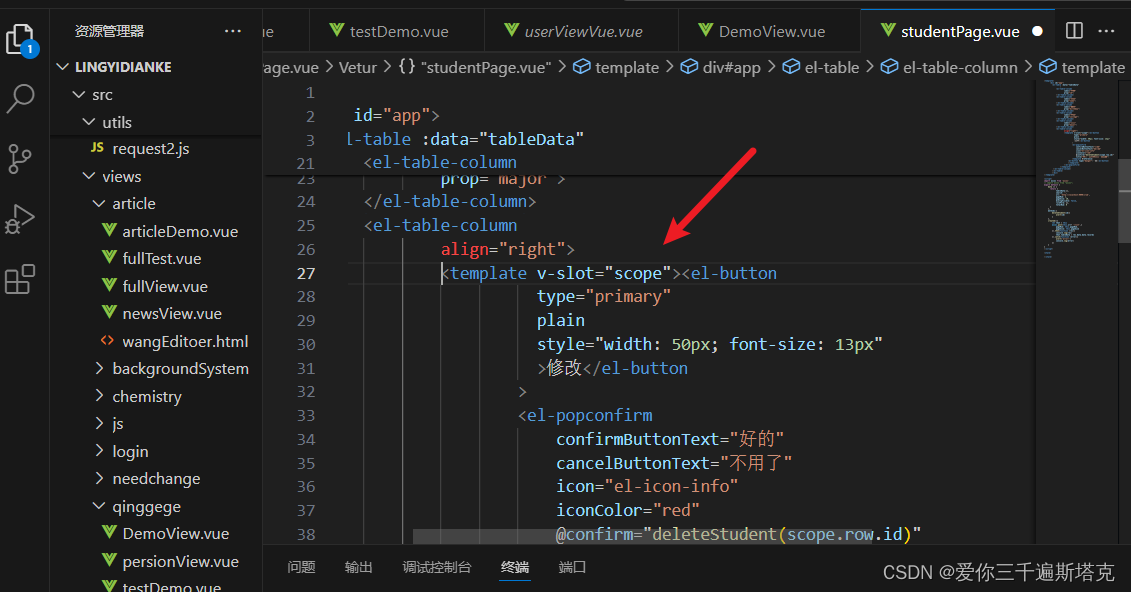Open editor more actions ellipsis
Viewport: 1131px width, 592px height.
click(1106, 31)
